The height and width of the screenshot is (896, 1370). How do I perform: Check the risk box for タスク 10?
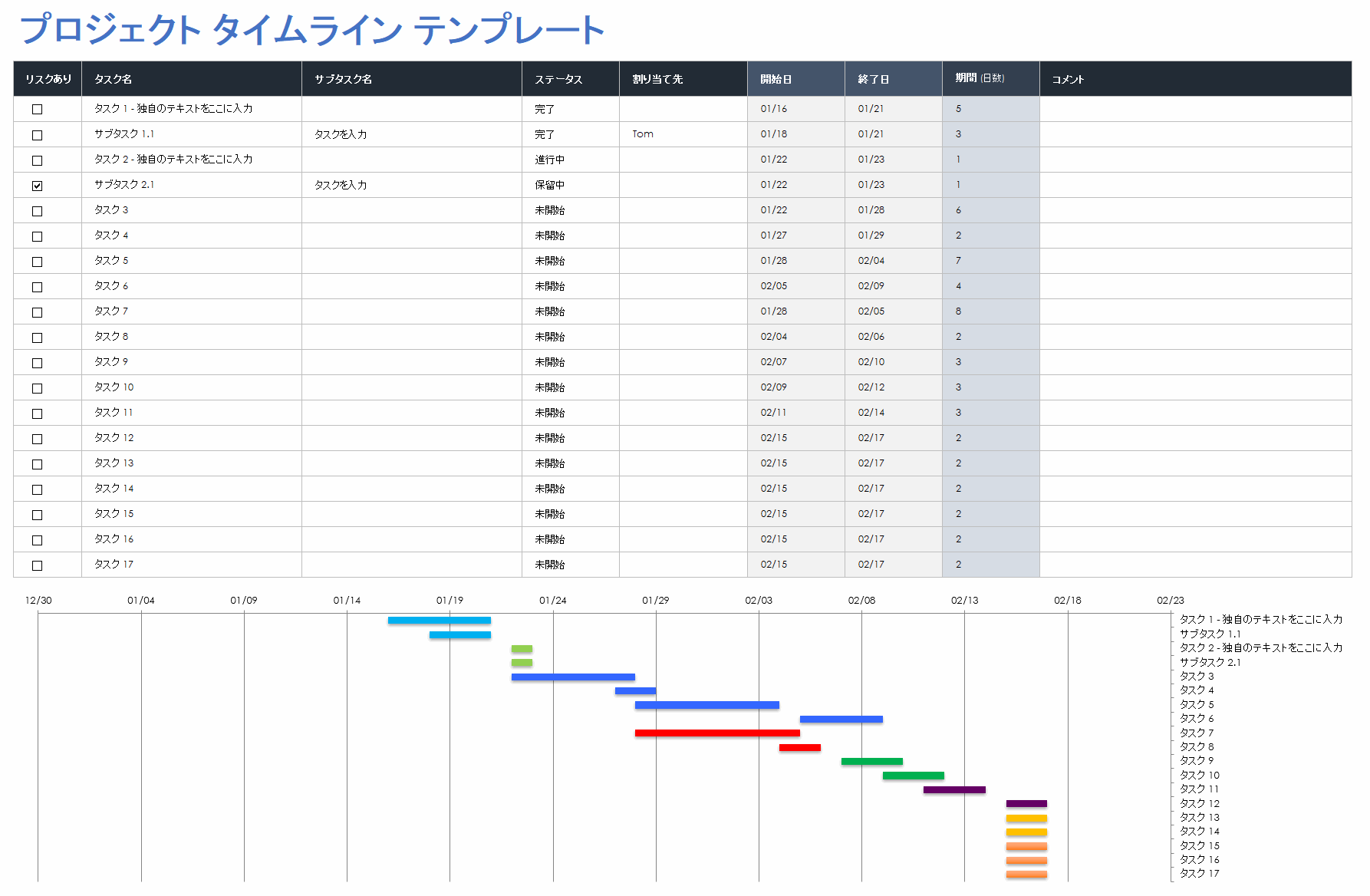click(37, 387)
